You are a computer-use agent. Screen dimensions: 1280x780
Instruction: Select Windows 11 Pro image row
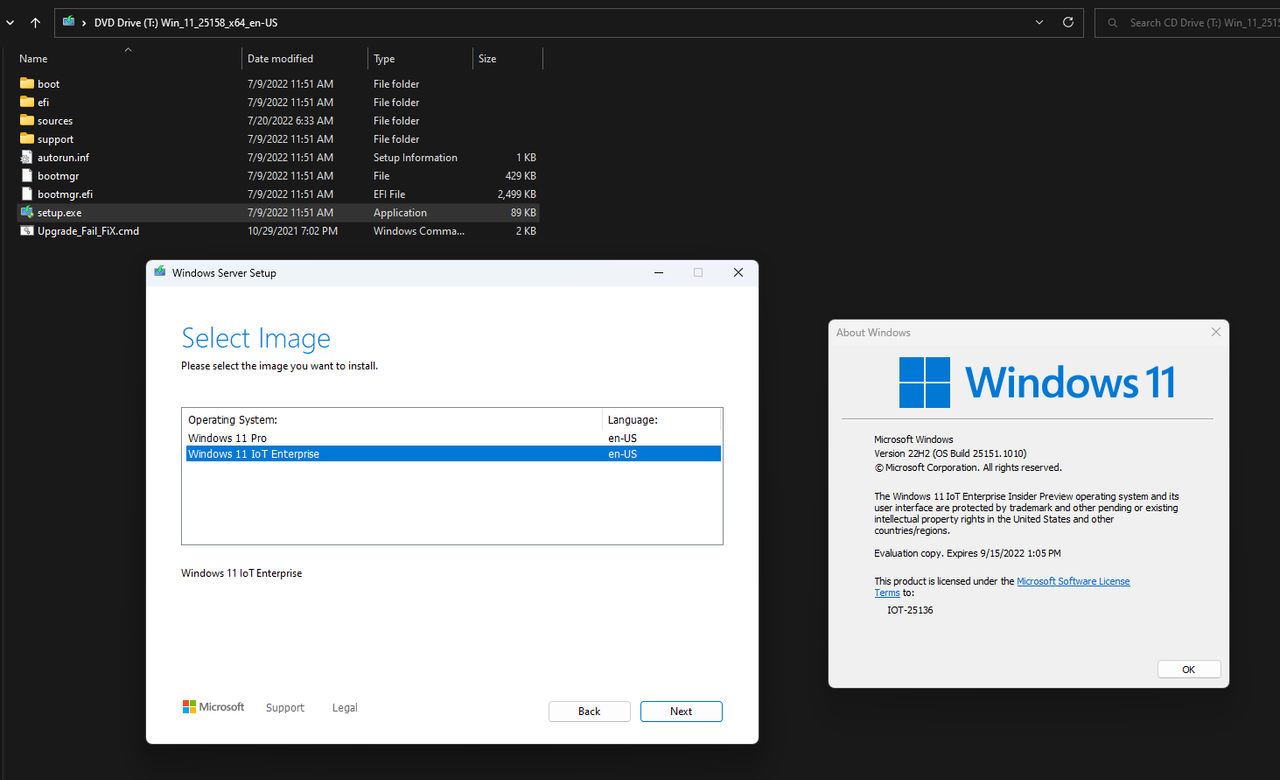[452, 438]
